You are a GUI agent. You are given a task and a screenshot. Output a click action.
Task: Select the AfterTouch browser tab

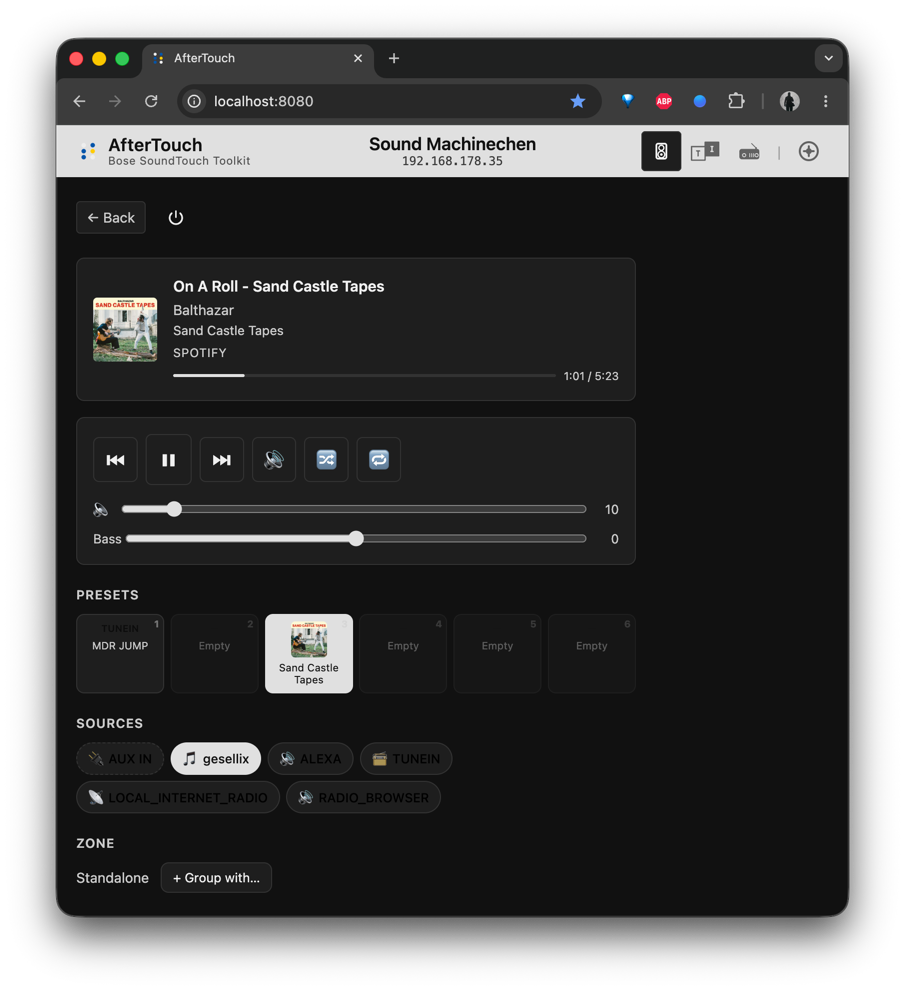click(x=258, y=58)
